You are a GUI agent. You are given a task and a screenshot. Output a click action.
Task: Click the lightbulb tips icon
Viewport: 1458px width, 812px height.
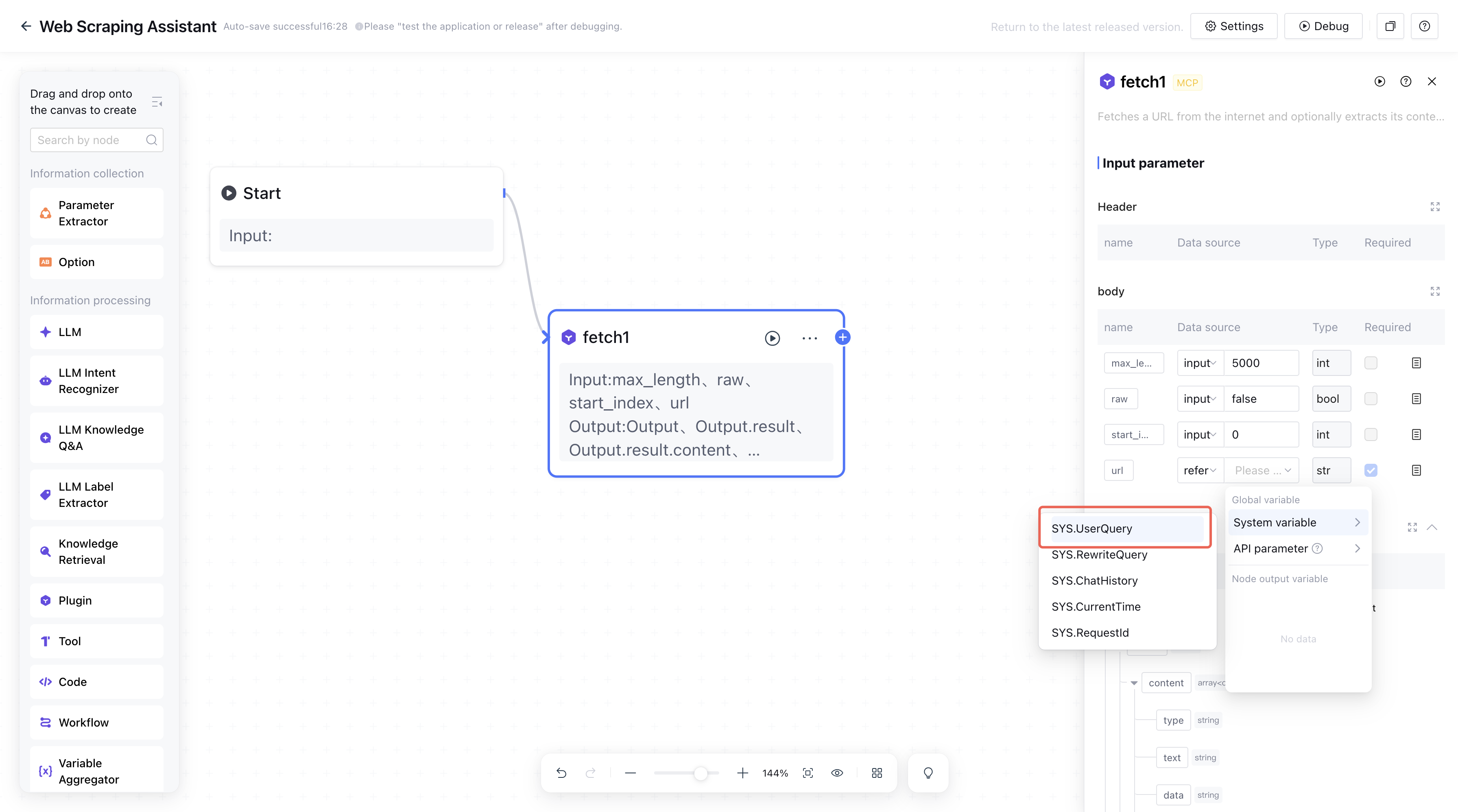[928, 773]
